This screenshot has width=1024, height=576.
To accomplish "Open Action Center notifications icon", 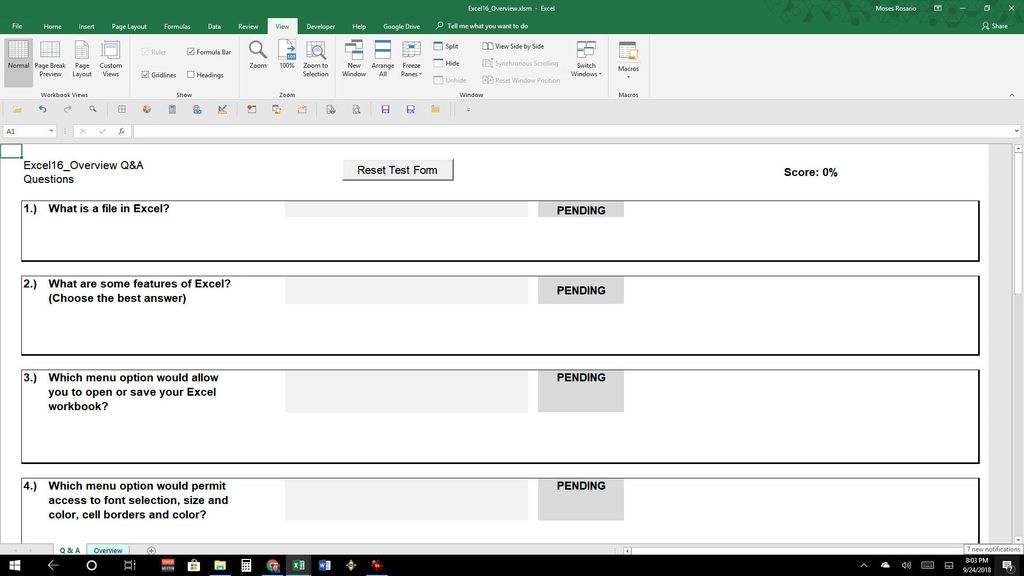I will coord(1008,566).
